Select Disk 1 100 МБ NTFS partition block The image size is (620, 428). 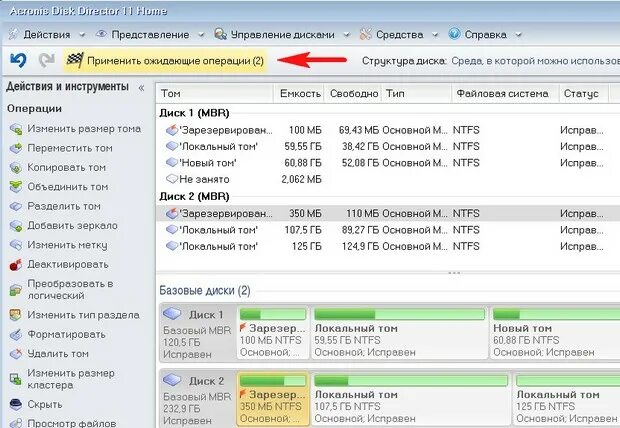pos(273,333)
